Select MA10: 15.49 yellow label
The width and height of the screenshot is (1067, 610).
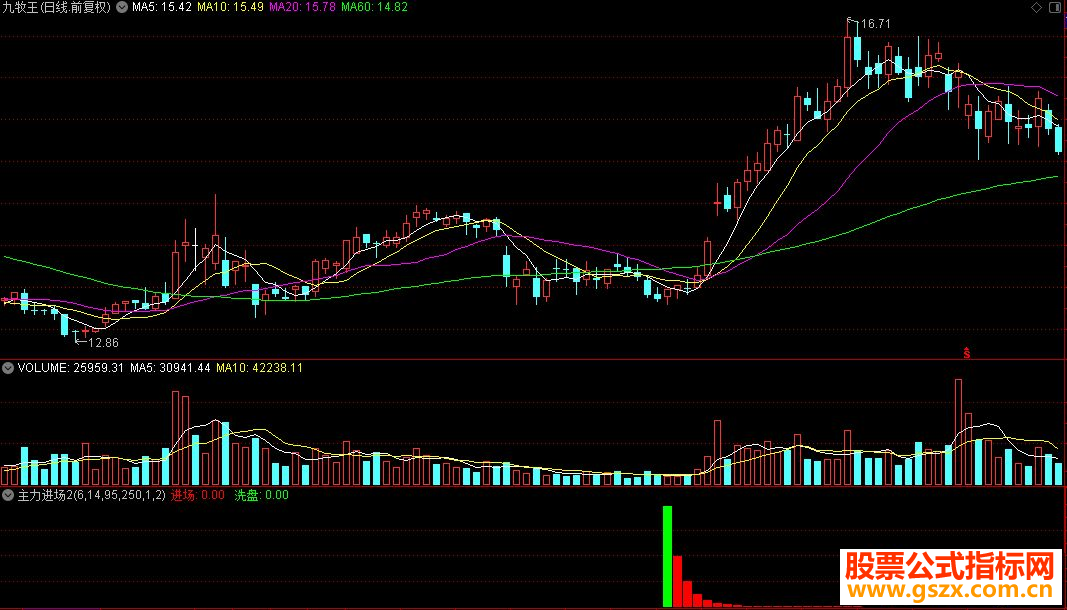click(x=231, y=7)
